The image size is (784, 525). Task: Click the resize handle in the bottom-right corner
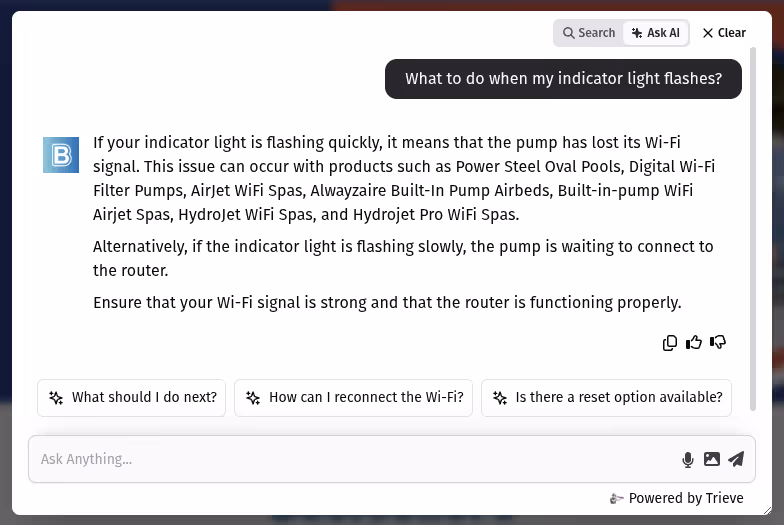[765, 508]
